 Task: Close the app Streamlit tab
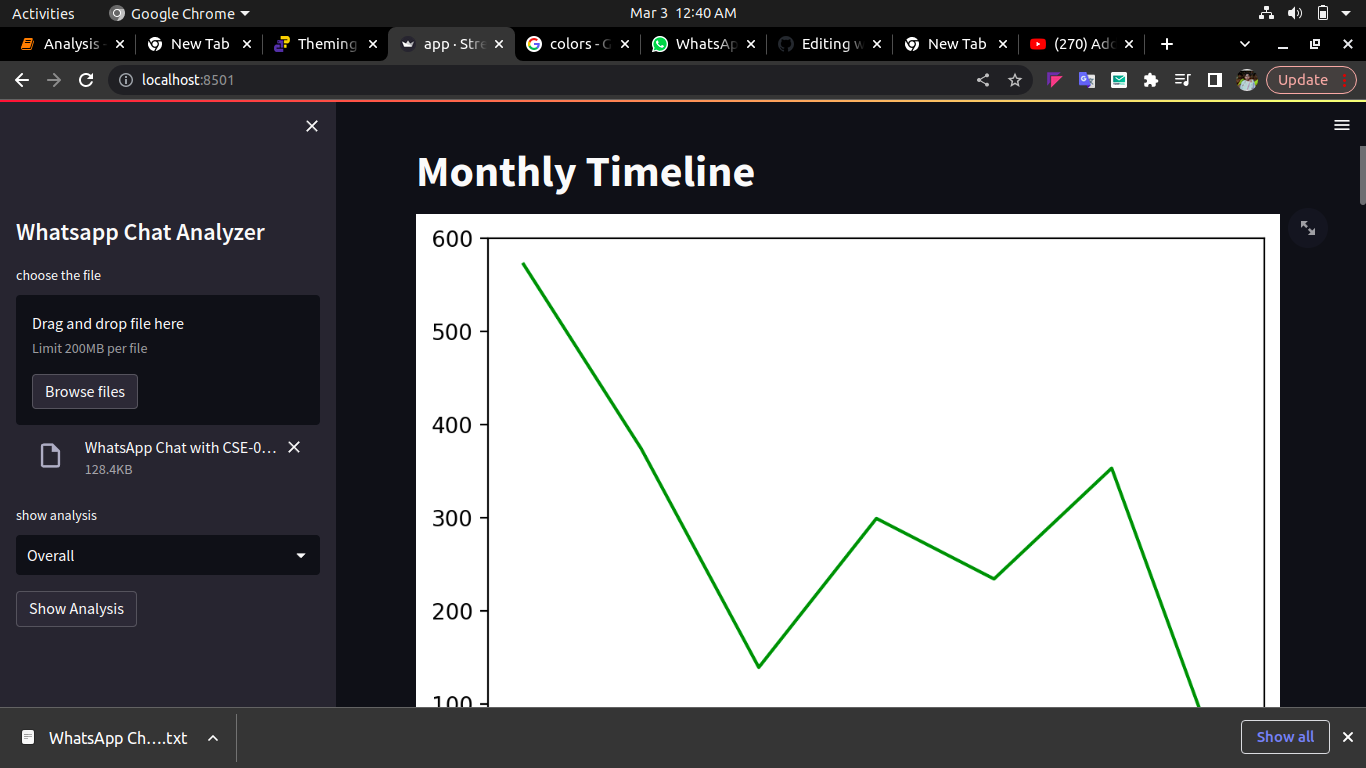(499, 44)
